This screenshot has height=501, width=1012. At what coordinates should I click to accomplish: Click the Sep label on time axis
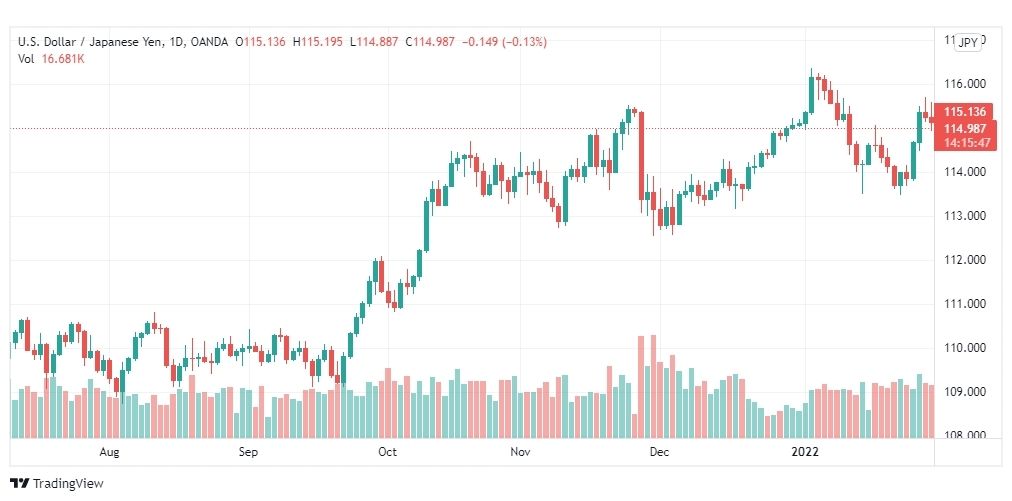(x=248, y=452)
